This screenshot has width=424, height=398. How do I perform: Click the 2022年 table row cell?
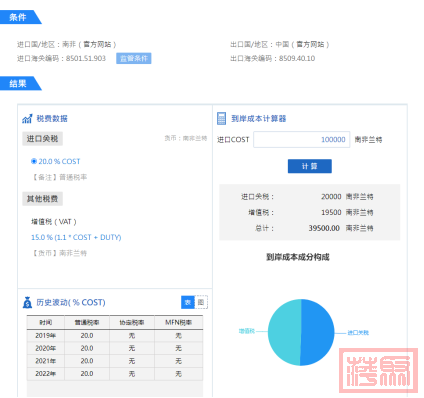click(x=46, y=374)
